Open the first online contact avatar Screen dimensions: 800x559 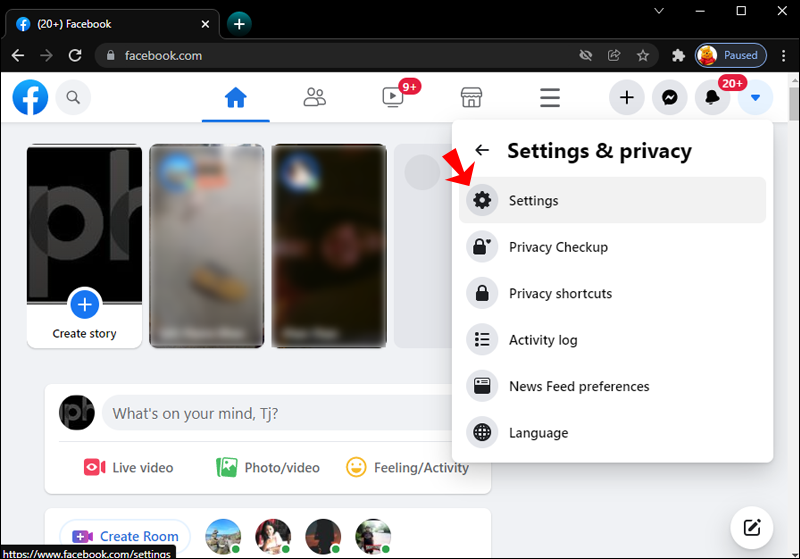223,537
